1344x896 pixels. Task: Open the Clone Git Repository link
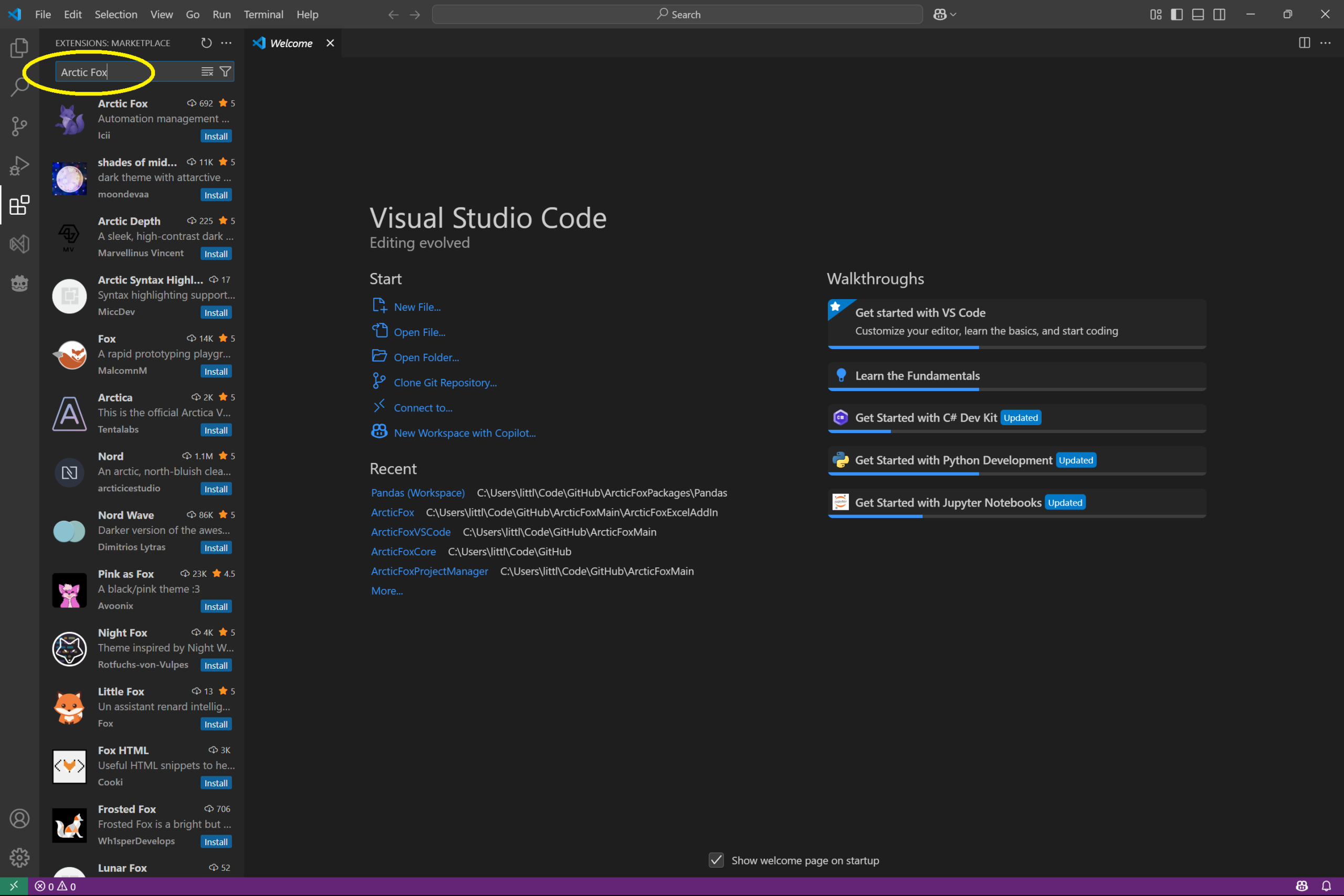click(x=445, y=382)
